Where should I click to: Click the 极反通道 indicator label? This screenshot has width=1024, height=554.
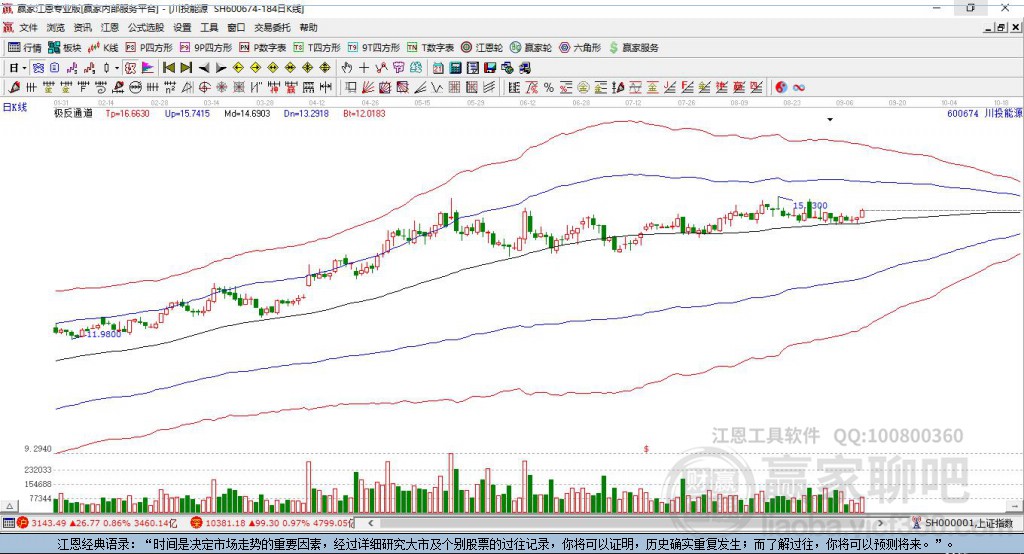coord(73,113)
